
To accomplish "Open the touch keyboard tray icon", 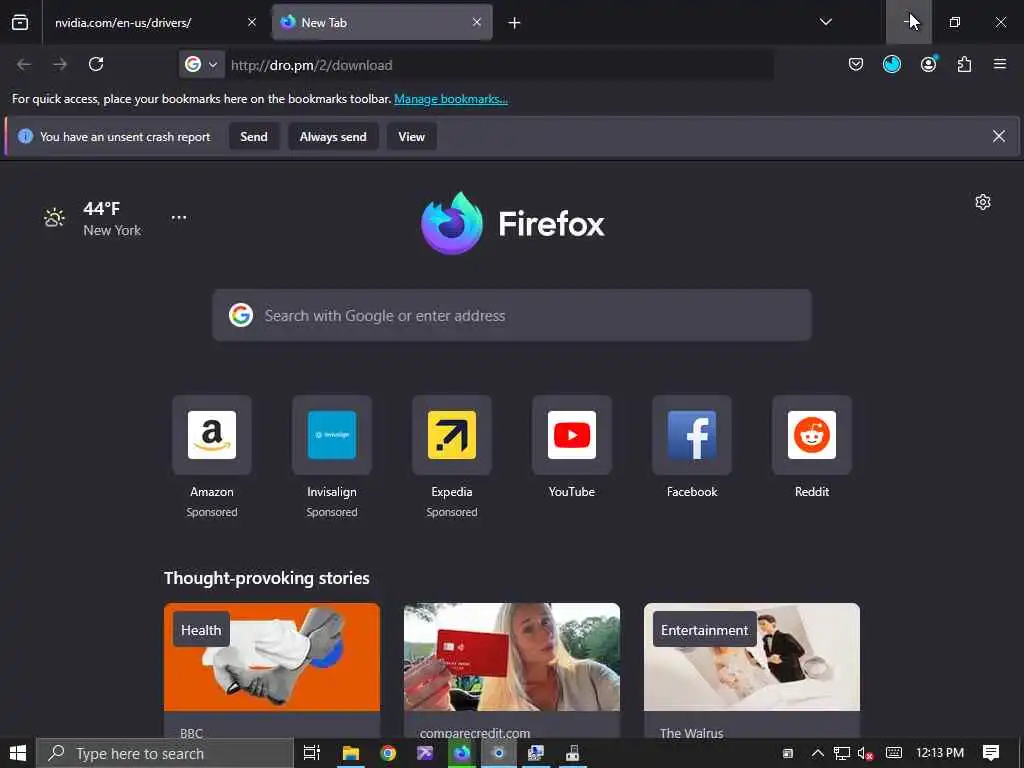I will [894, 753].
